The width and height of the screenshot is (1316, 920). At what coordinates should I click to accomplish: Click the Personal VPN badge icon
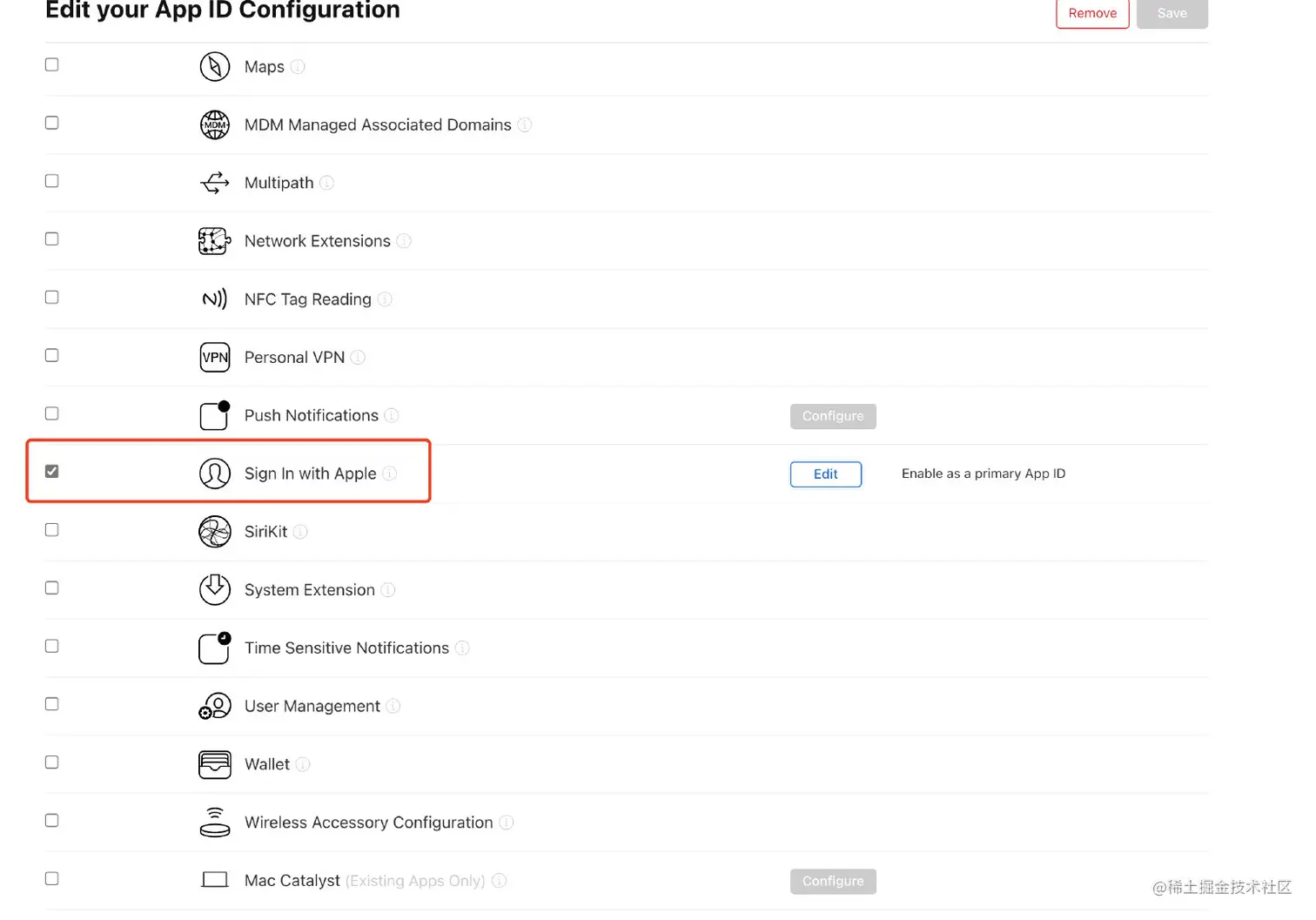click(214, 357)
